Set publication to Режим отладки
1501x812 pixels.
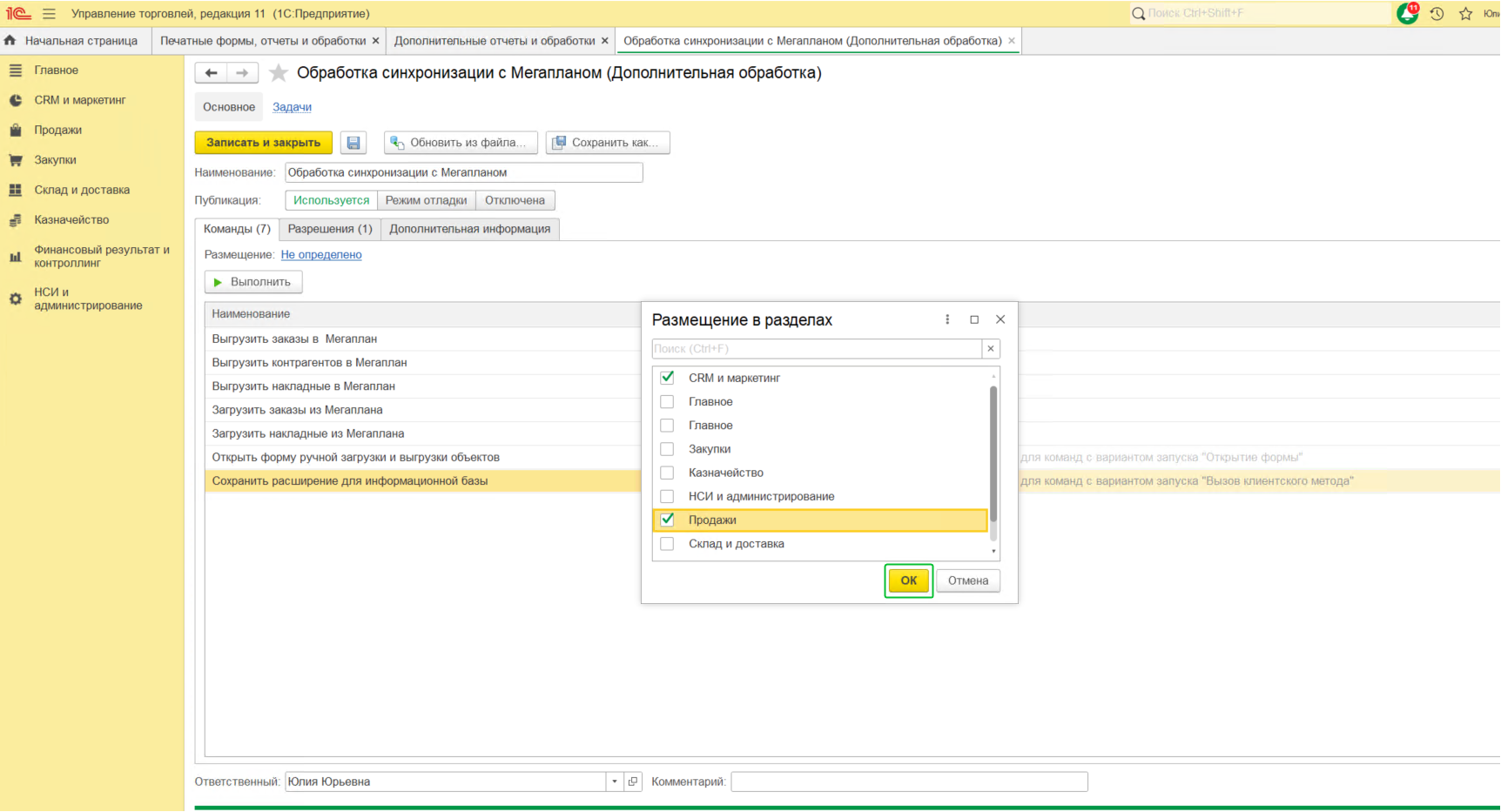point(426,200)
